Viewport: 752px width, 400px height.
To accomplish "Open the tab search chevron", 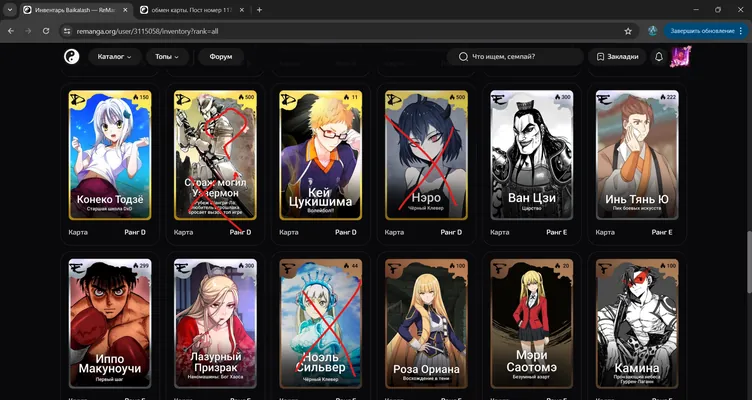I will tap(10, 10).
